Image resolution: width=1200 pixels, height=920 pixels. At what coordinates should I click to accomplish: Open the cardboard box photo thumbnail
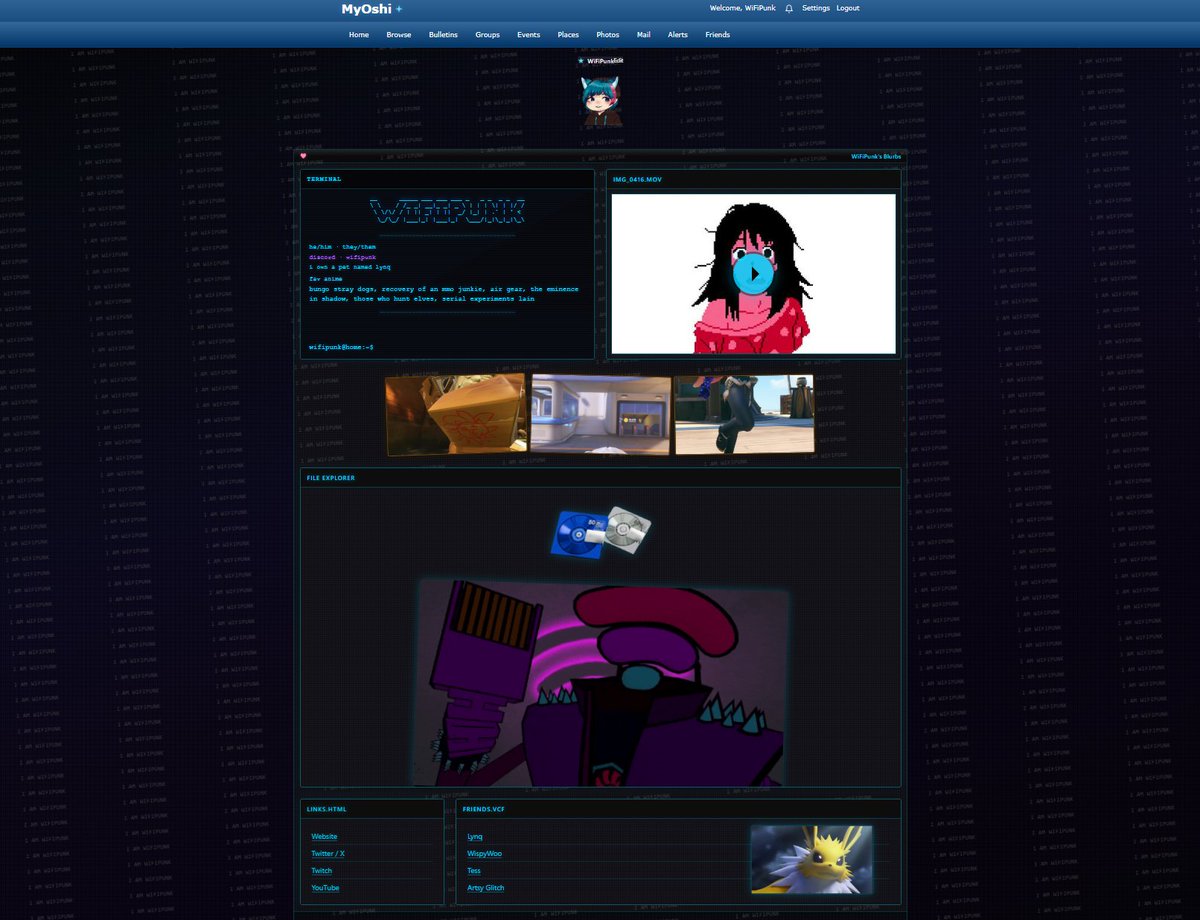pos(456,414)
